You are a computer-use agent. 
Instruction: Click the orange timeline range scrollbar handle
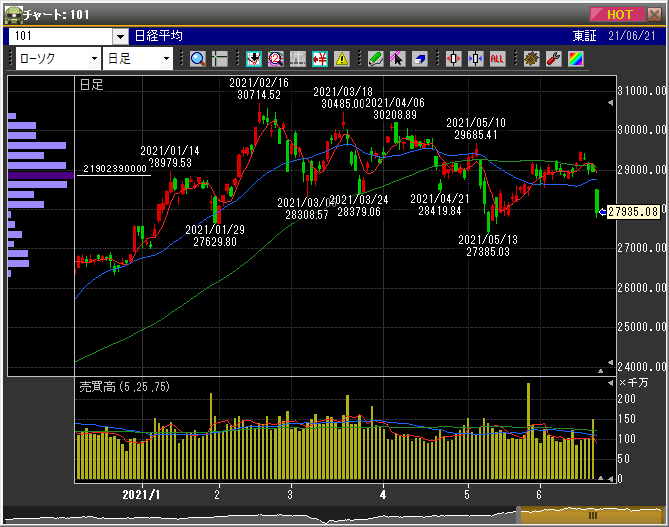(591, 515)
